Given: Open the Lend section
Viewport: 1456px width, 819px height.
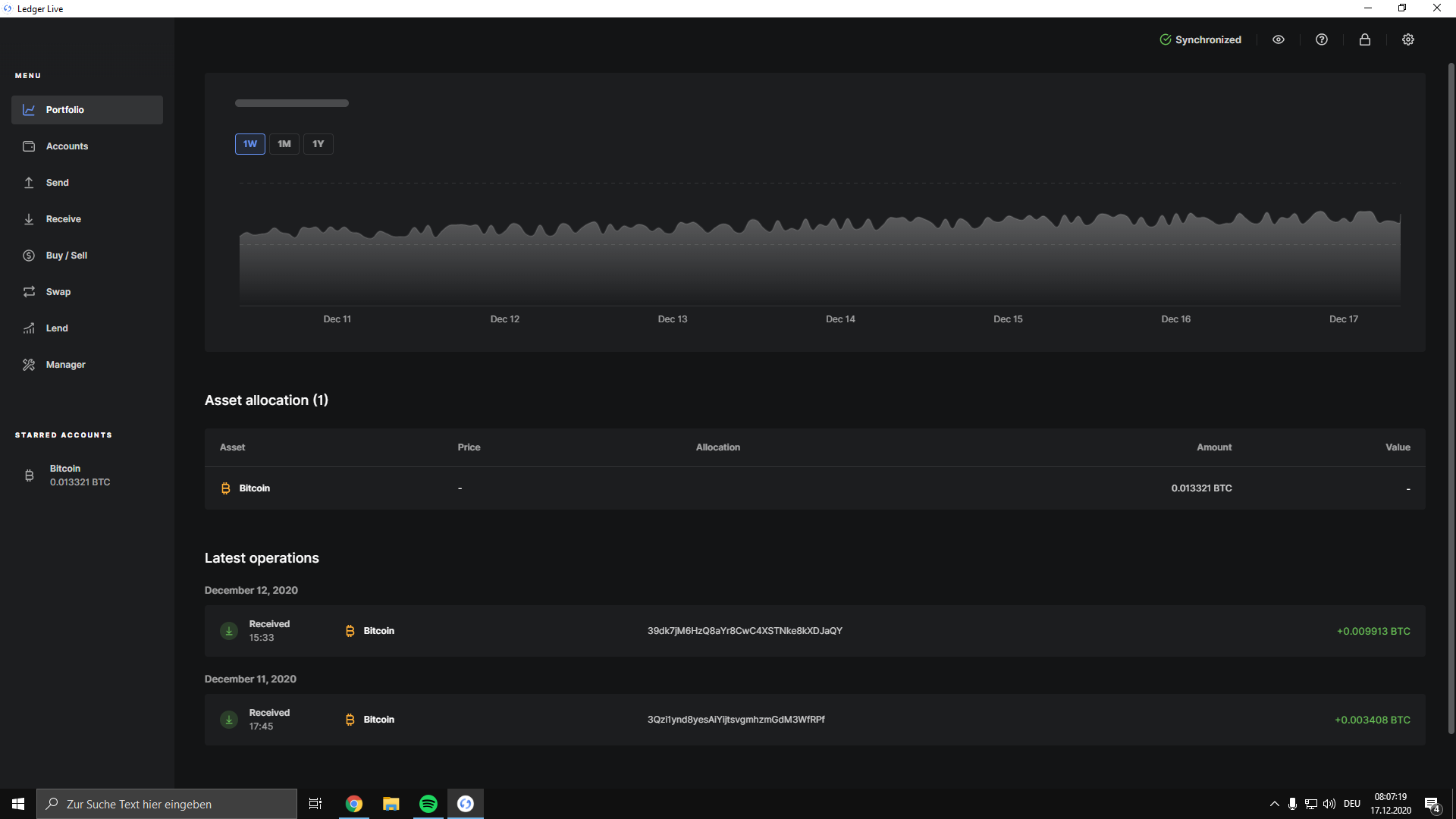Looking at the screenshot, I should (x=57, y=328).
